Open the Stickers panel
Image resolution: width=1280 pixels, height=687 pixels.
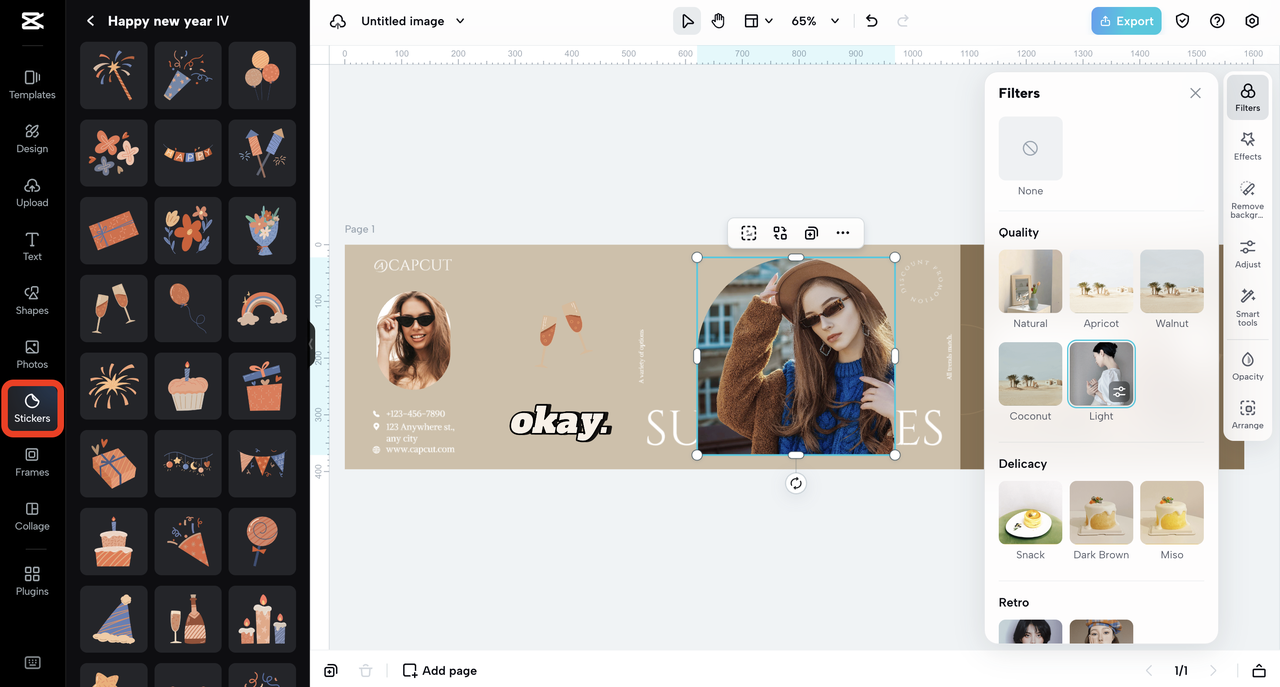[x=32, y=408]
